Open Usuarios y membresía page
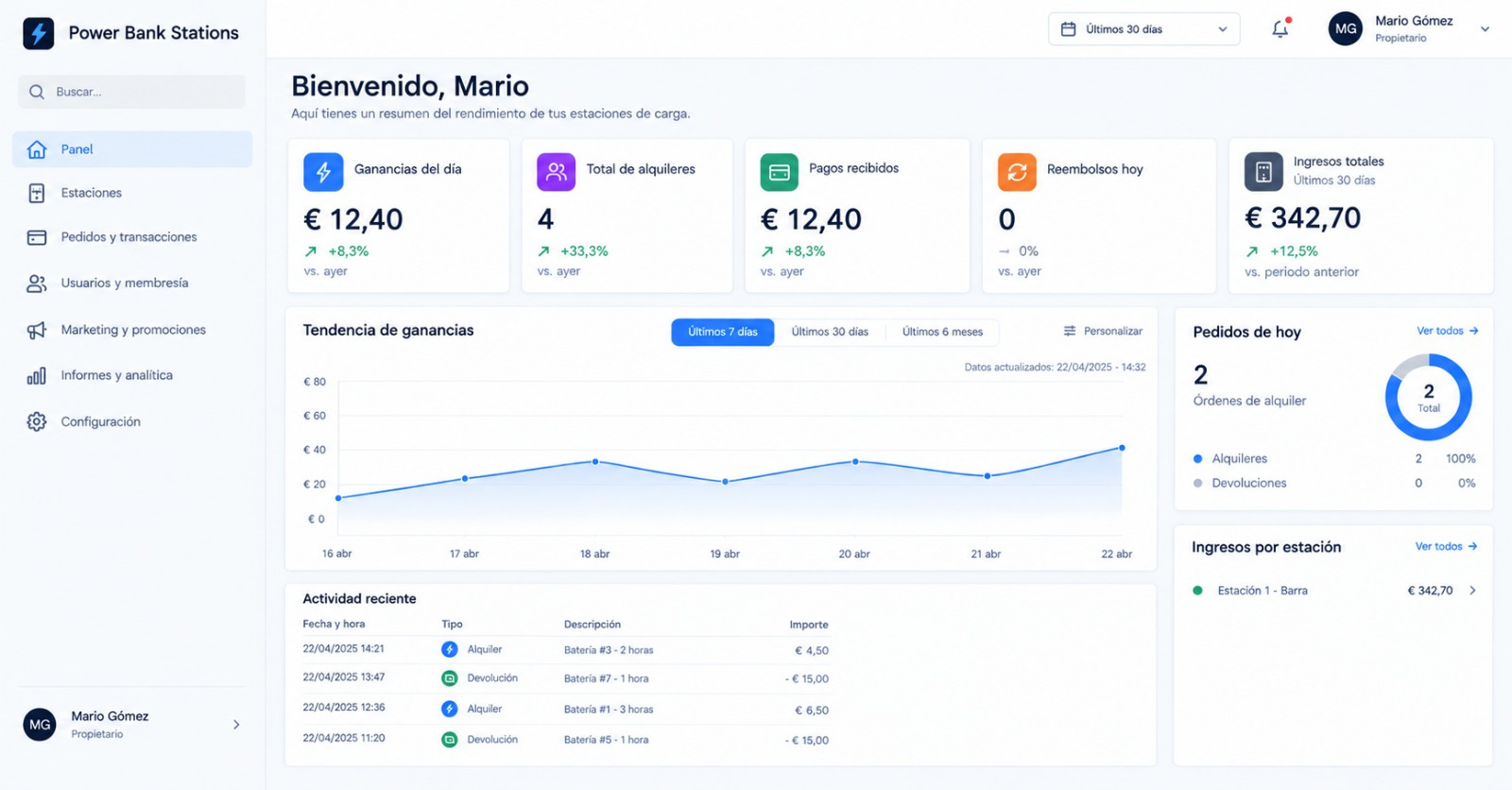The width and height of the screenshot is (1512, 790). [132, 283]
